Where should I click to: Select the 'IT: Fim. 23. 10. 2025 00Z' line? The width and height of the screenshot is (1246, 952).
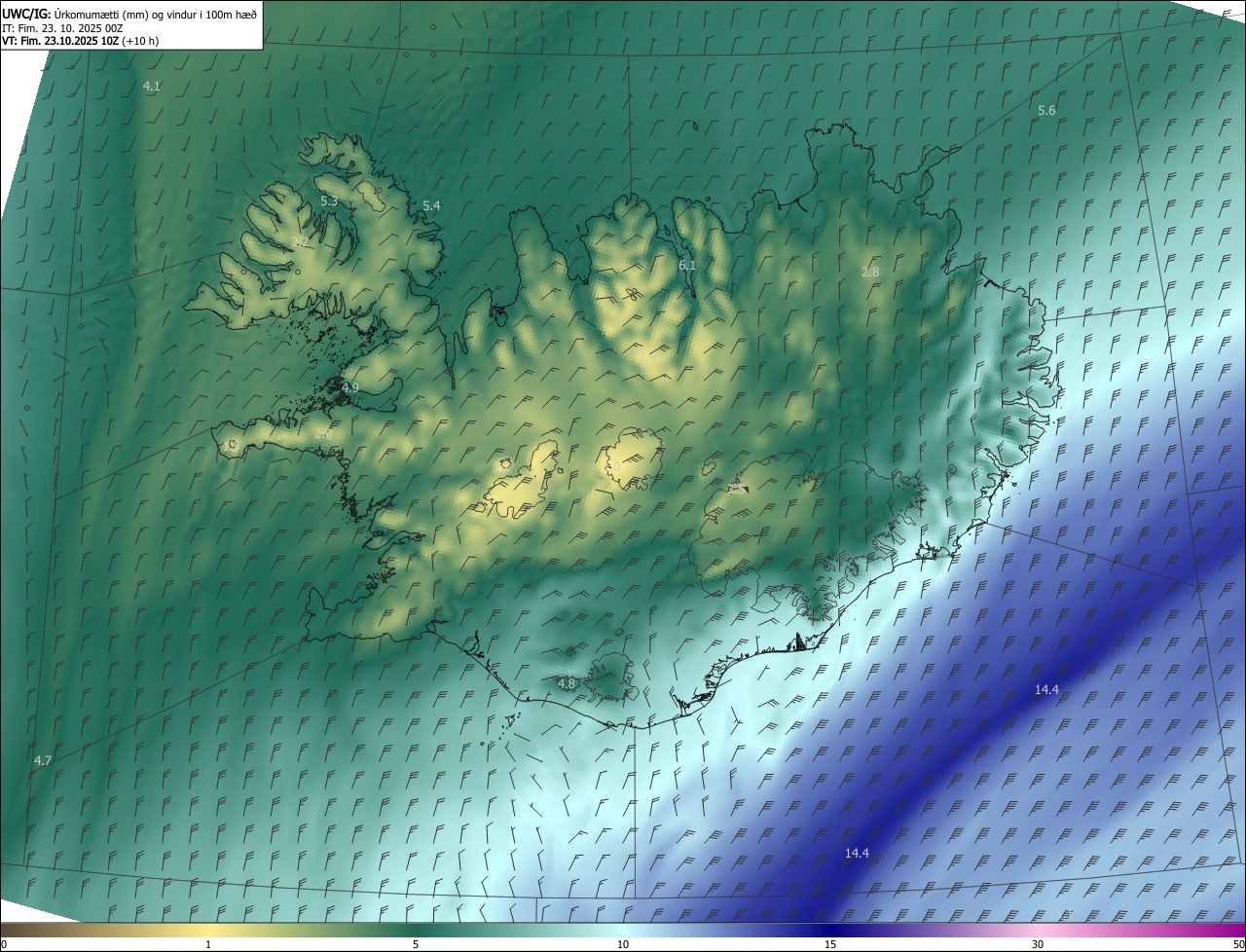62,27
